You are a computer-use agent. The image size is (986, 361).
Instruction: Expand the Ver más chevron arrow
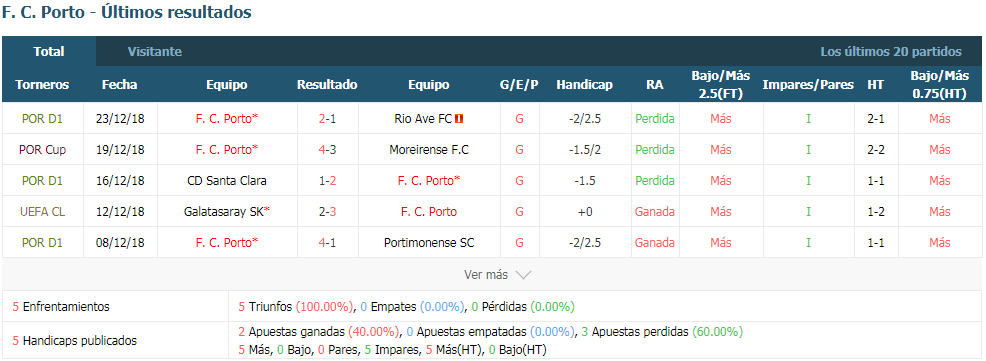(x=523, y=275)
